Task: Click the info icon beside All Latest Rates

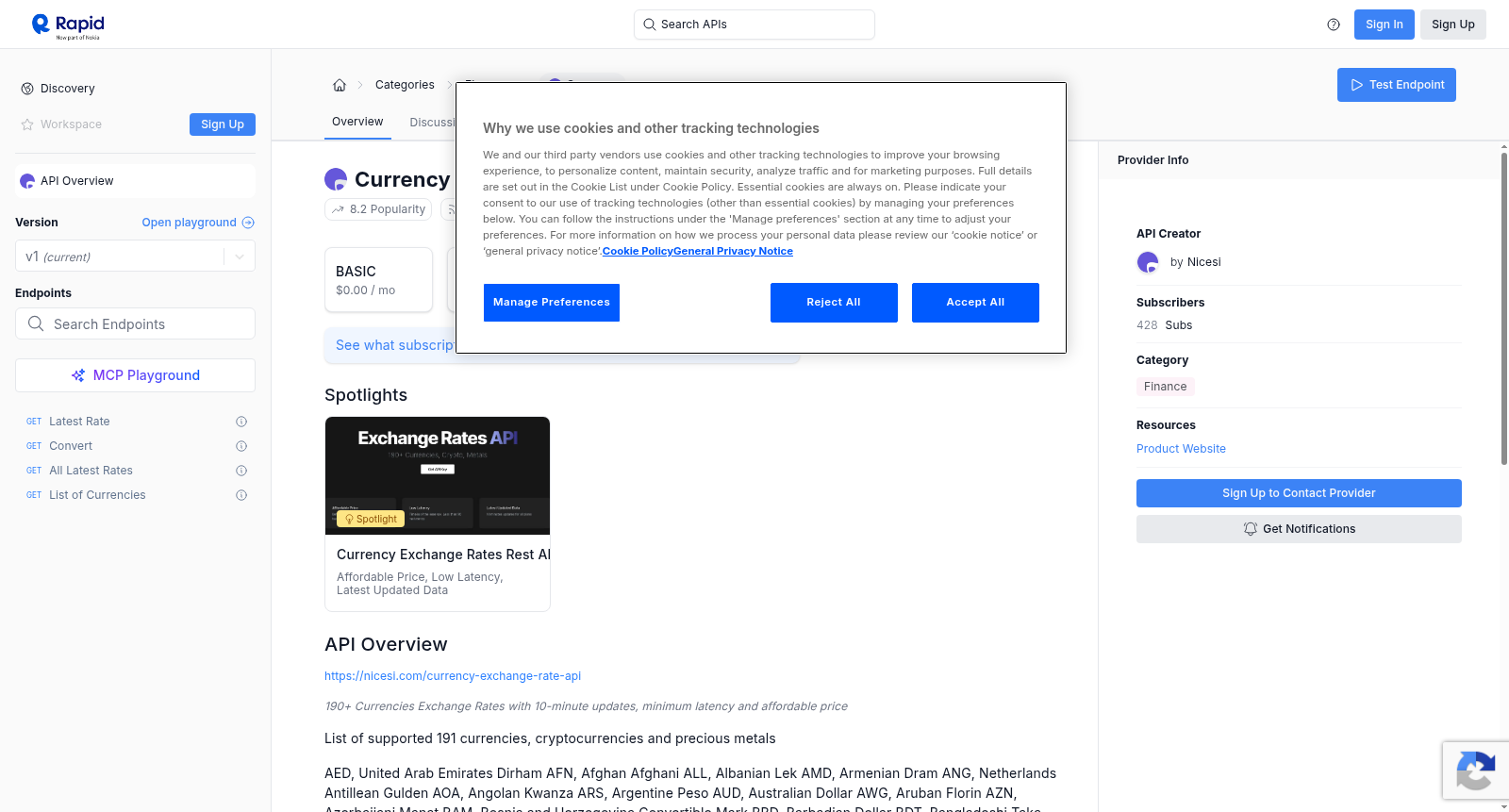Action: coord(241,471)
